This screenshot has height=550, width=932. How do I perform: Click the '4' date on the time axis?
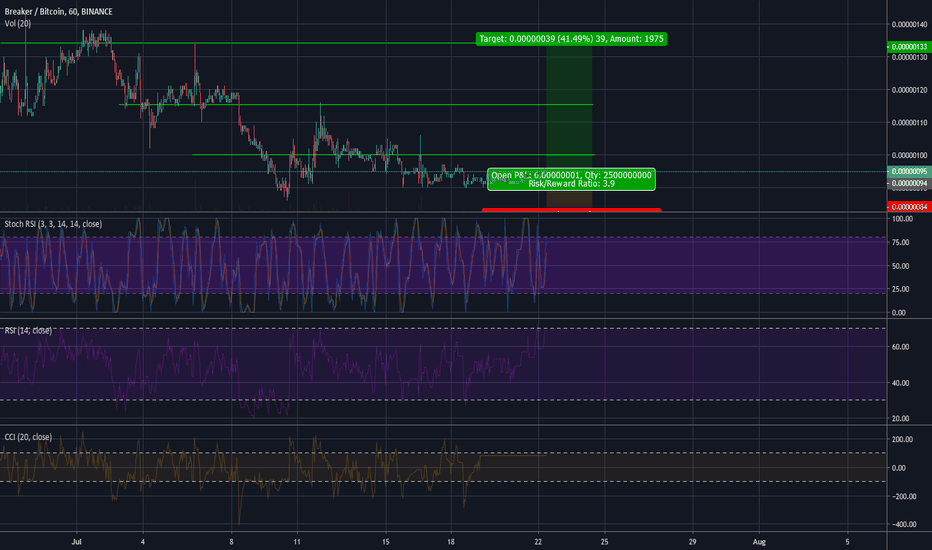pos(143,542)
